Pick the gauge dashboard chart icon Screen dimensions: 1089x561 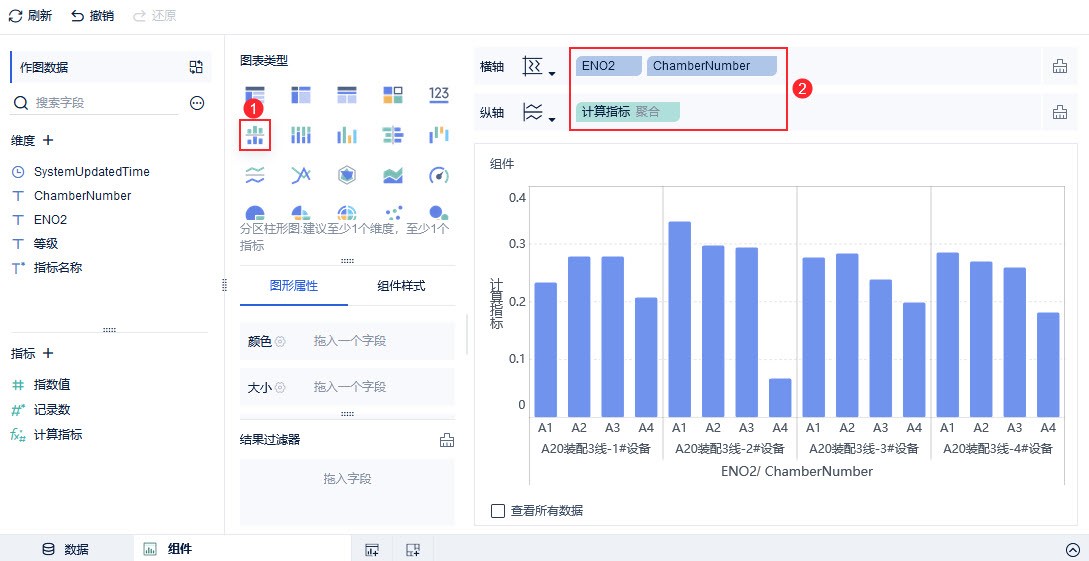pos(438,176)
